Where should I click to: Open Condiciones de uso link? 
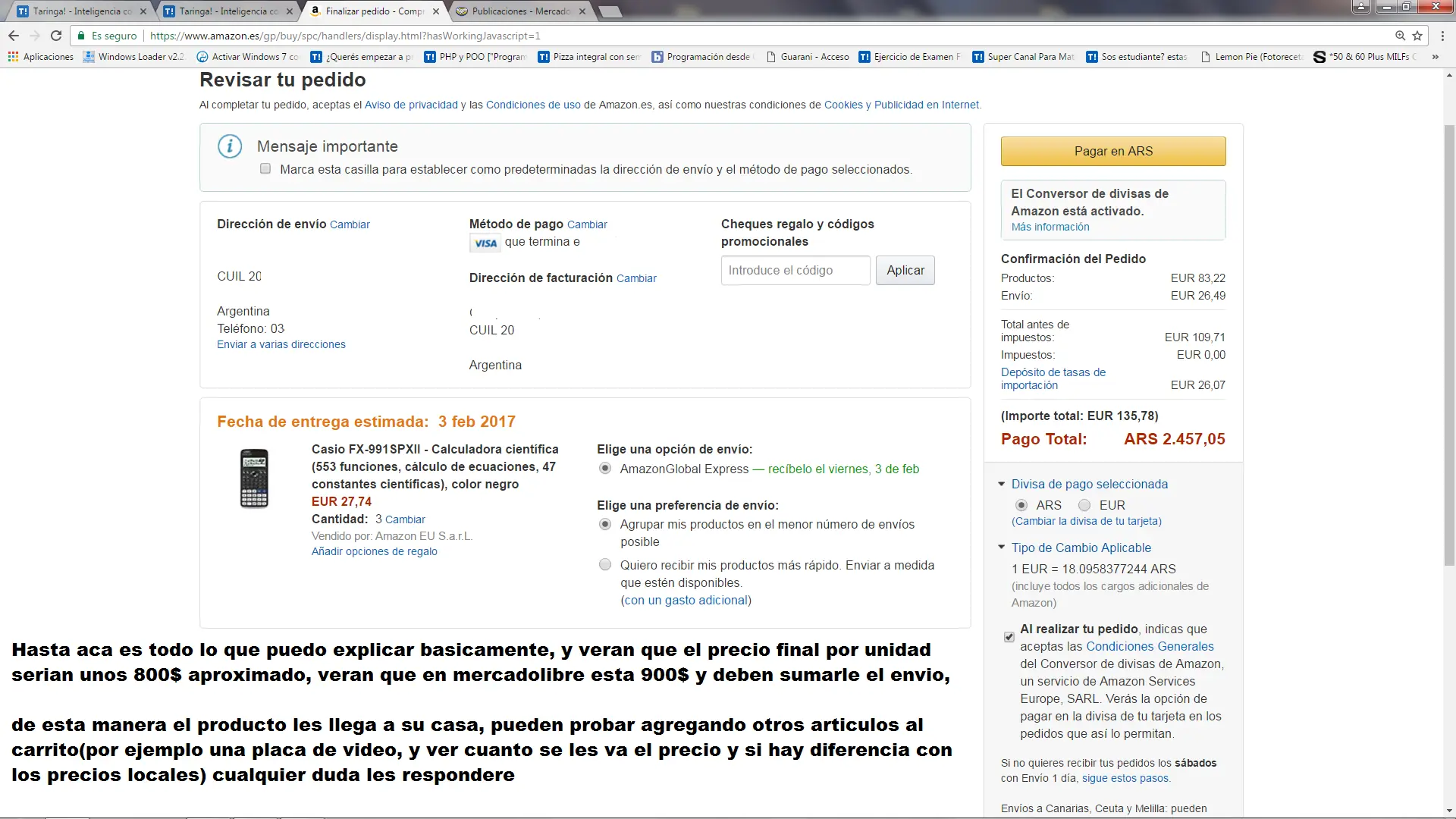pos(533,105)
